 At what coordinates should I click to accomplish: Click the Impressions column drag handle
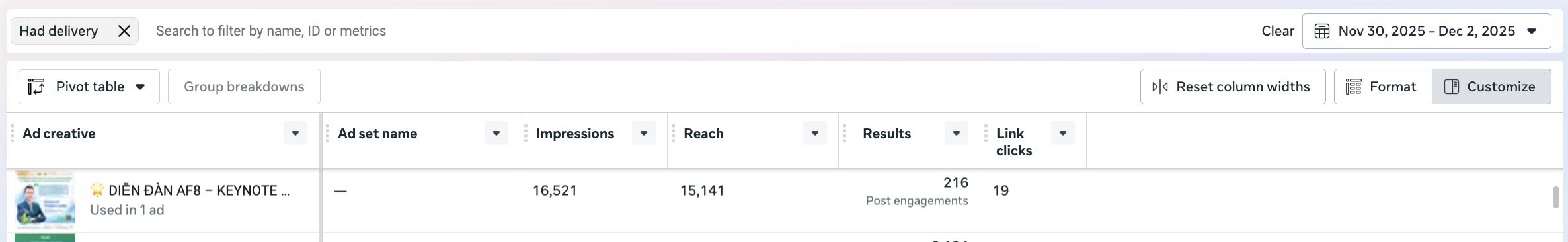pyautogui.click(x=526, y=134)
